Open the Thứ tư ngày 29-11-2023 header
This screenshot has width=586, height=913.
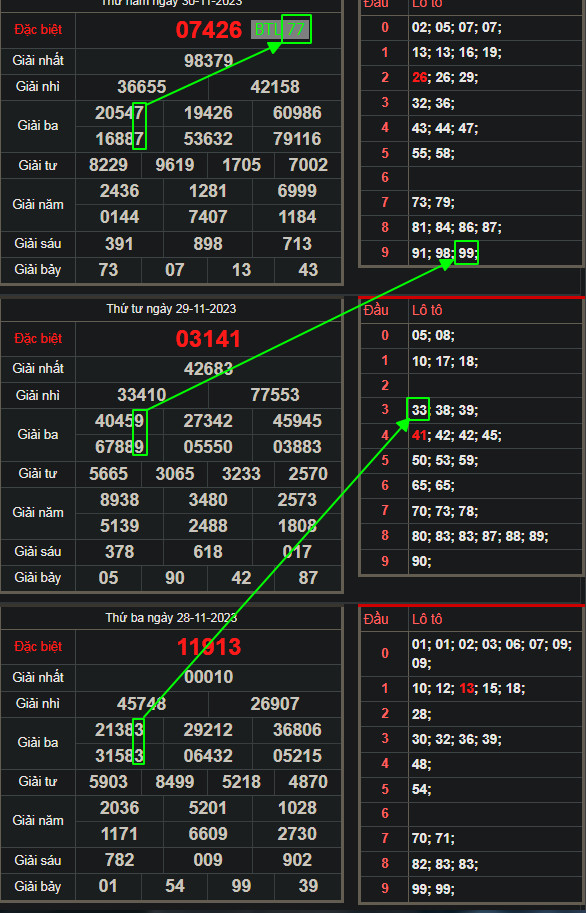(171, 309)
